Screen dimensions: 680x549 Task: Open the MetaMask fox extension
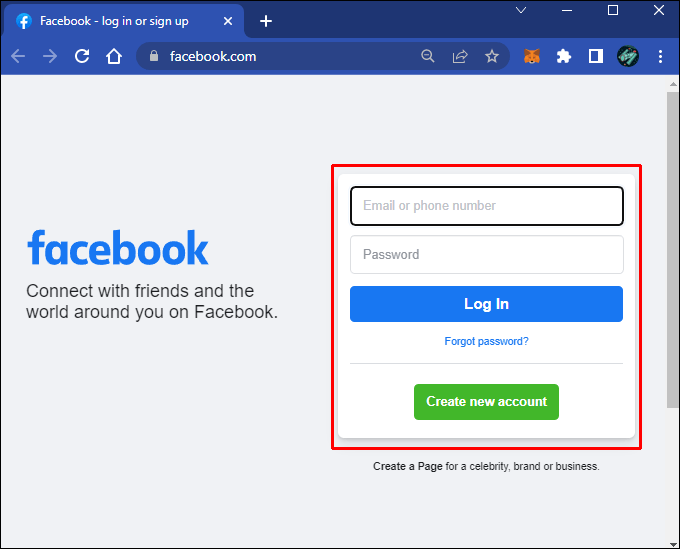(x=532, y=56)
